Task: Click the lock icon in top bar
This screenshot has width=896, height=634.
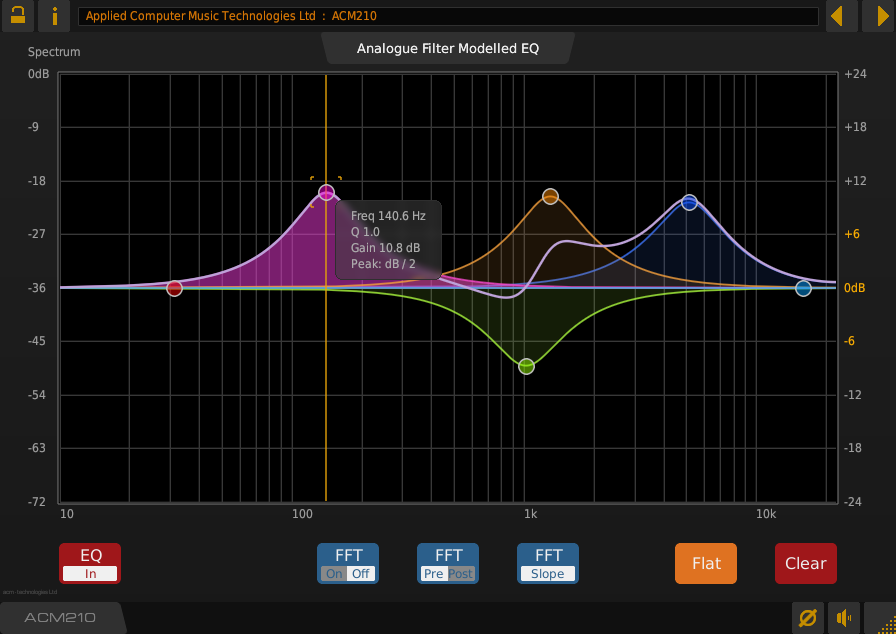Action: (x=17, y=16)
